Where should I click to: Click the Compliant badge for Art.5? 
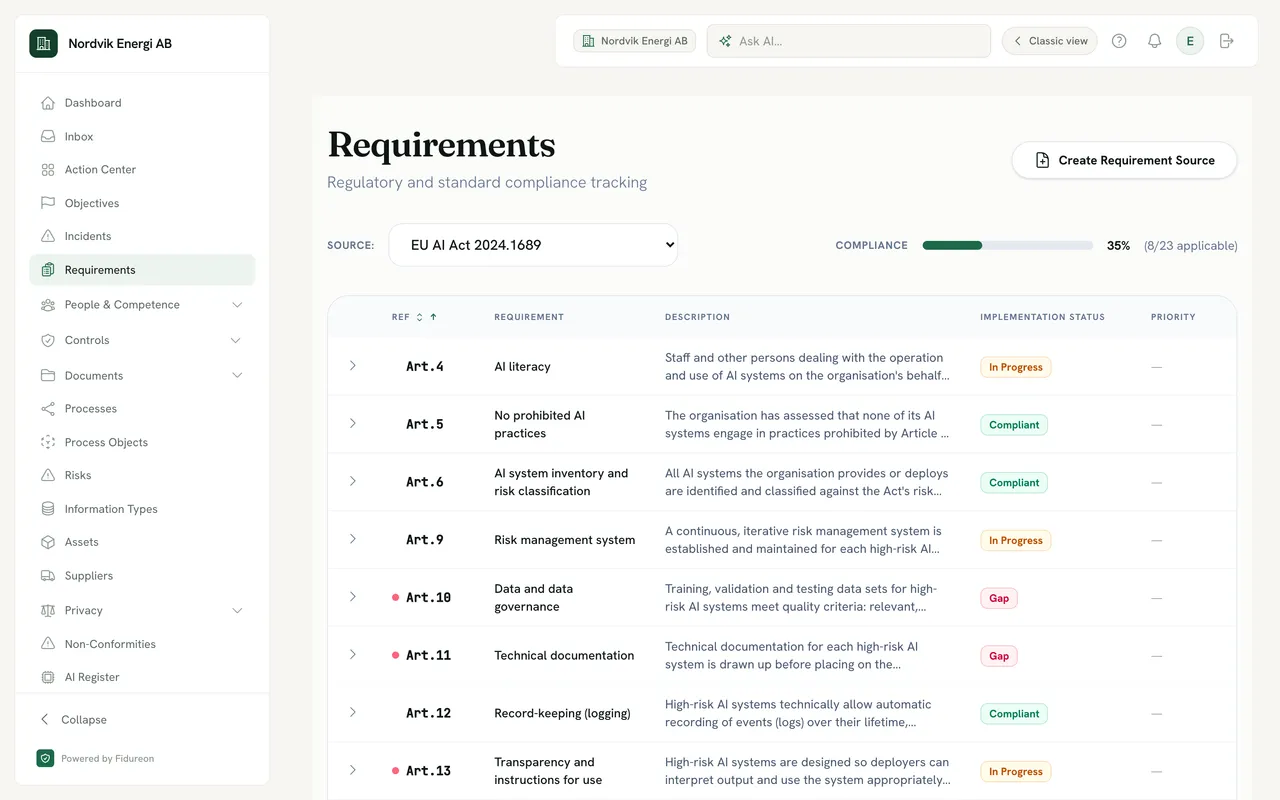pos(1014,425)
